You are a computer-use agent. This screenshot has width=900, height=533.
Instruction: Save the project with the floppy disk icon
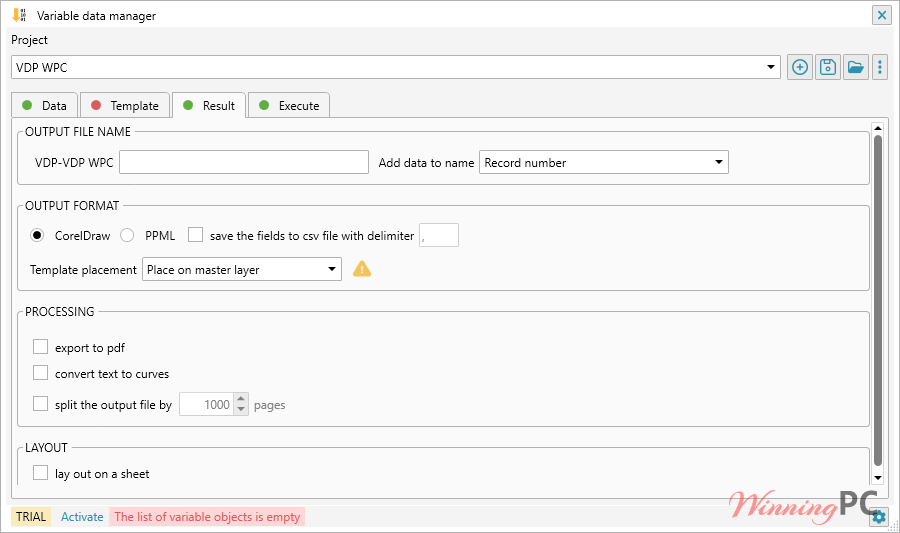coord(828,67)
